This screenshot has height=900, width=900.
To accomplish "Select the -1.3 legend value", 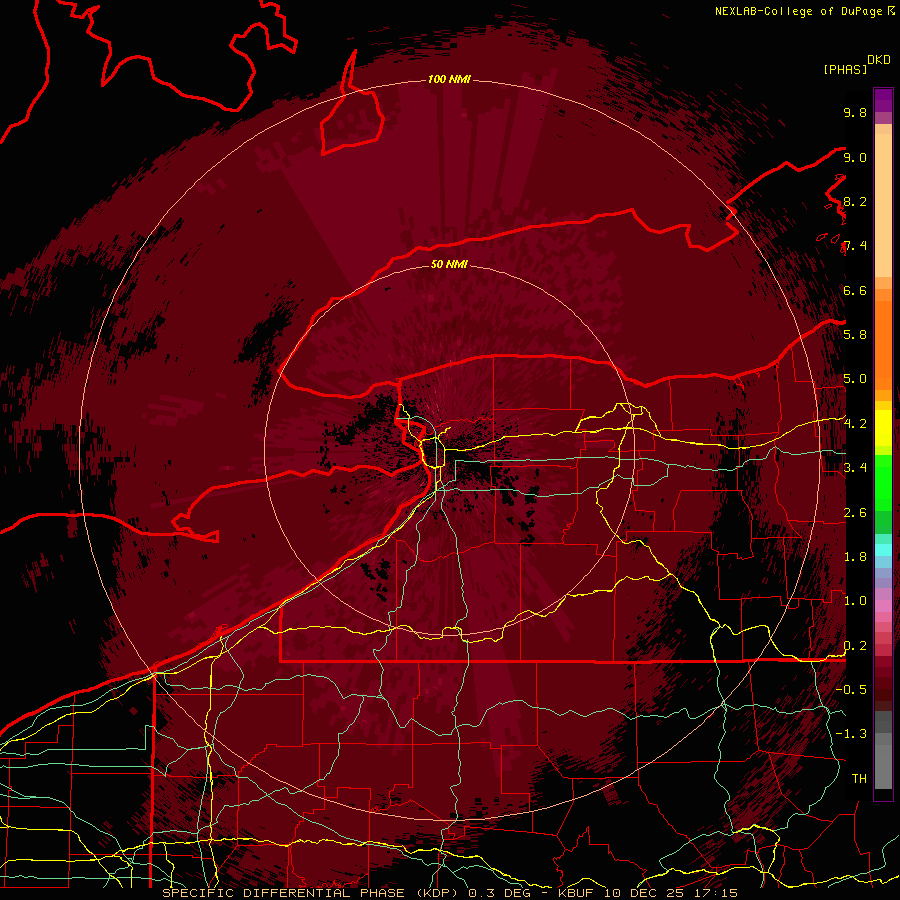I will (851, 734).
